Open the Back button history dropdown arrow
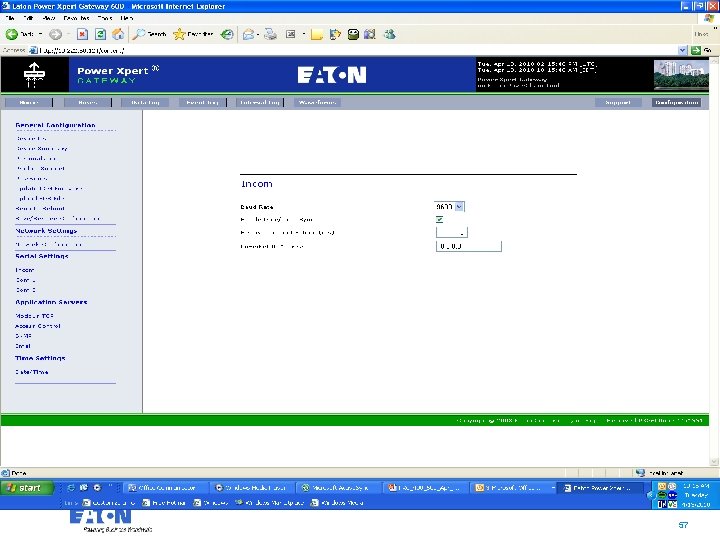 (40, 34)
